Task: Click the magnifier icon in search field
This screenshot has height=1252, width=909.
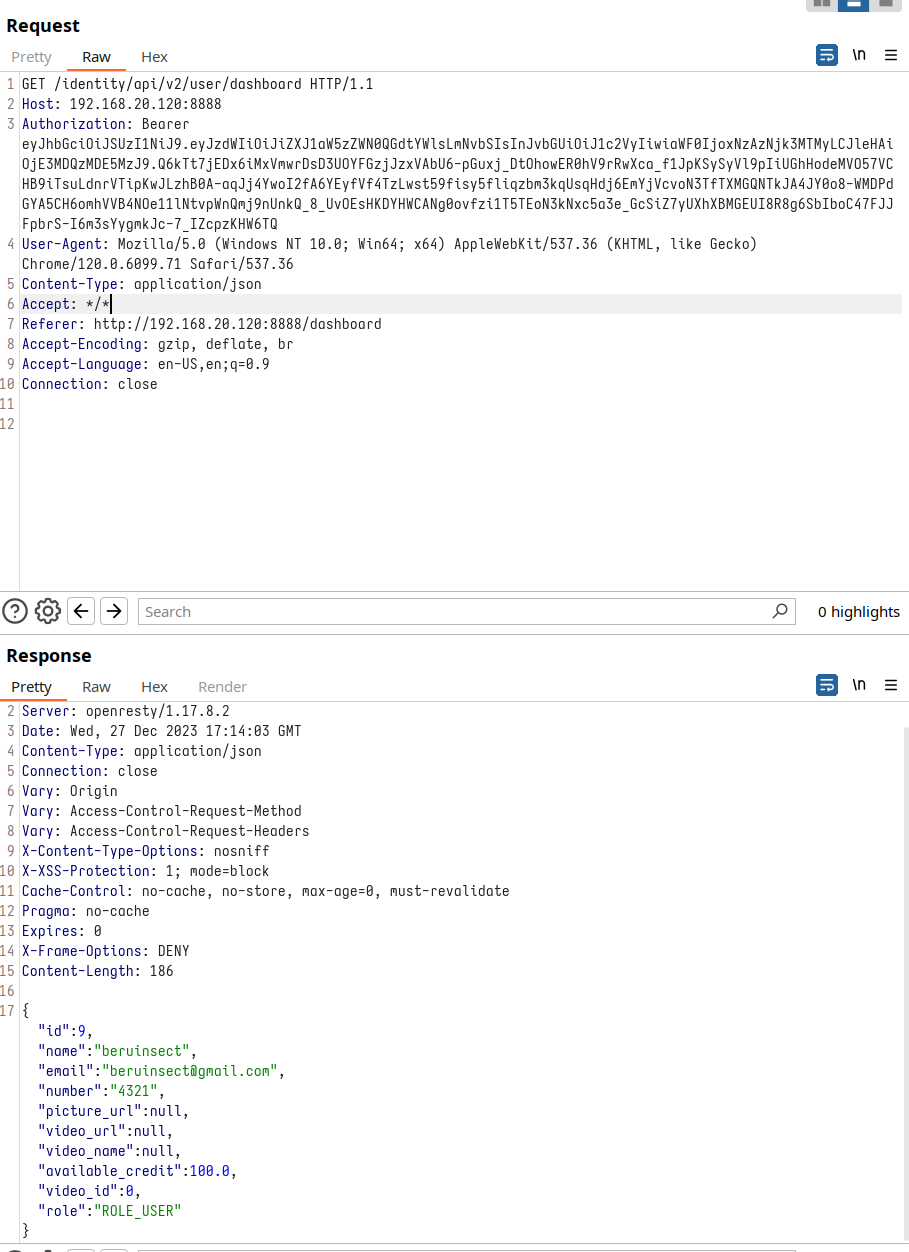Action: [x=780, y=611]
